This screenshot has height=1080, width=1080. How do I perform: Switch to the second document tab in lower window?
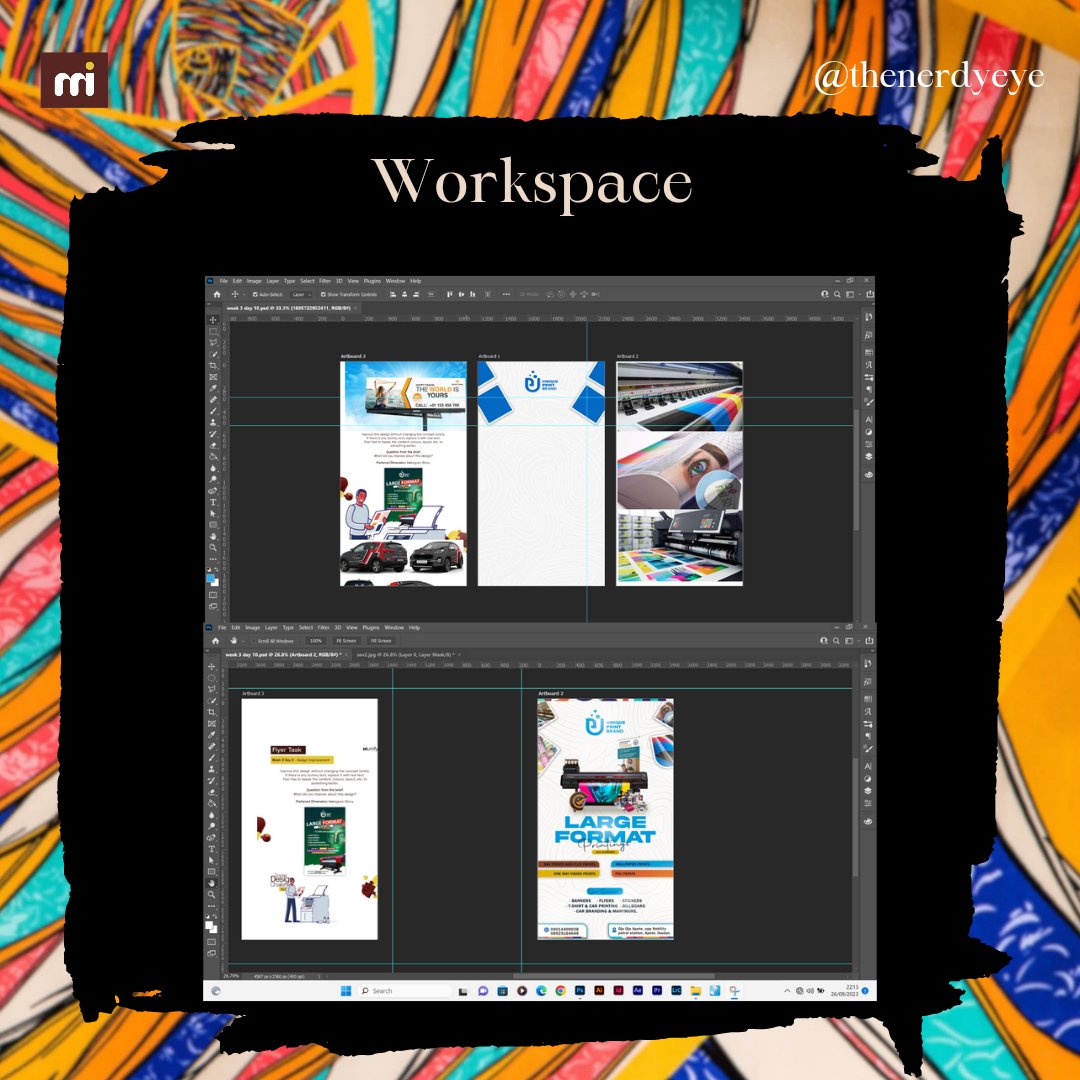406,654
